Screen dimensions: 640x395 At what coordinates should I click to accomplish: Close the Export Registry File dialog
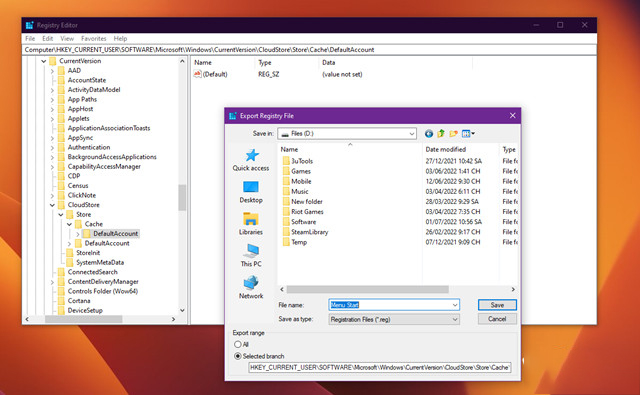(513, 115)
